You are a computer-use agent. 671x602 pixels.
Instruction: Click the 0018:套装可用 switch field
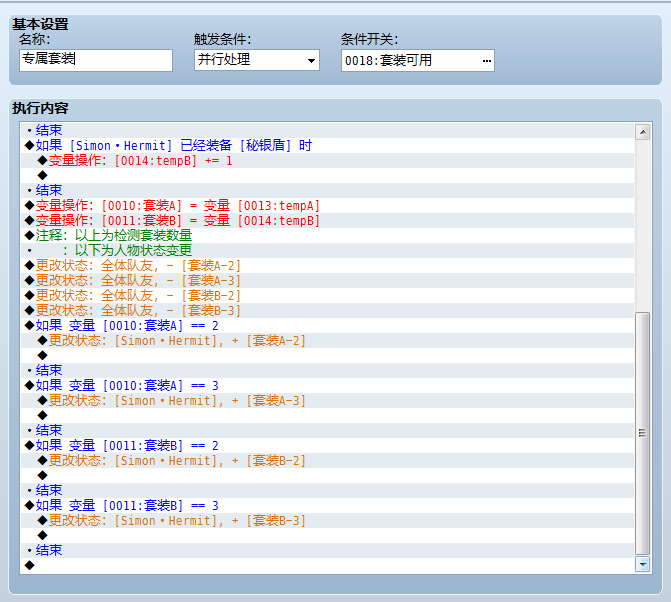tap(418, 60)
